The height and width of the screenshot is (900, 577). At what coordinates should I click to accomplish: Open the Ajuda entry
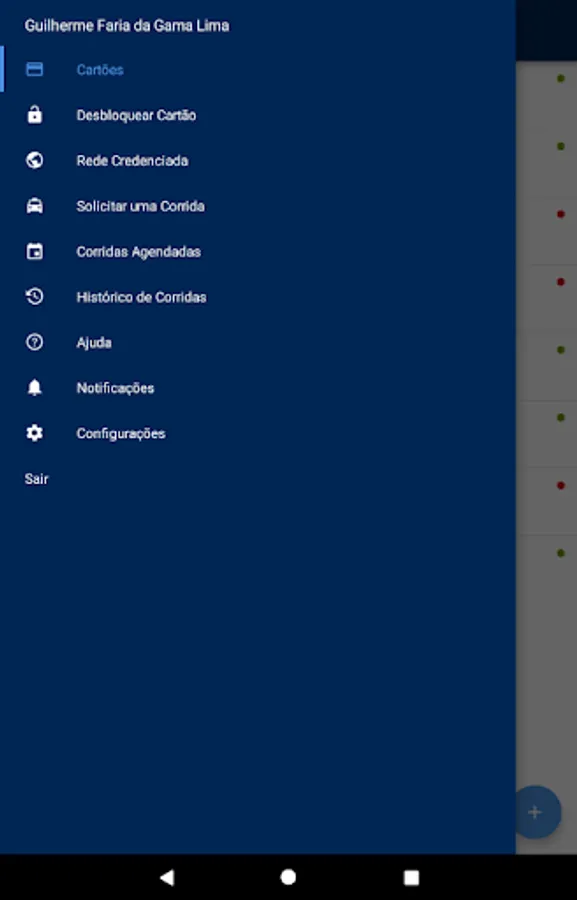(258, 342)
